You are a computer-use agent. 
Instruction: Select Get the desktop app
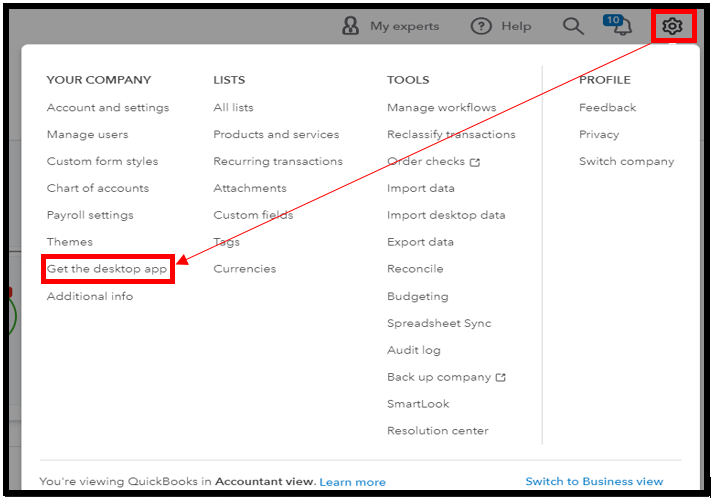pyautogui.click(x=107, y=269)
